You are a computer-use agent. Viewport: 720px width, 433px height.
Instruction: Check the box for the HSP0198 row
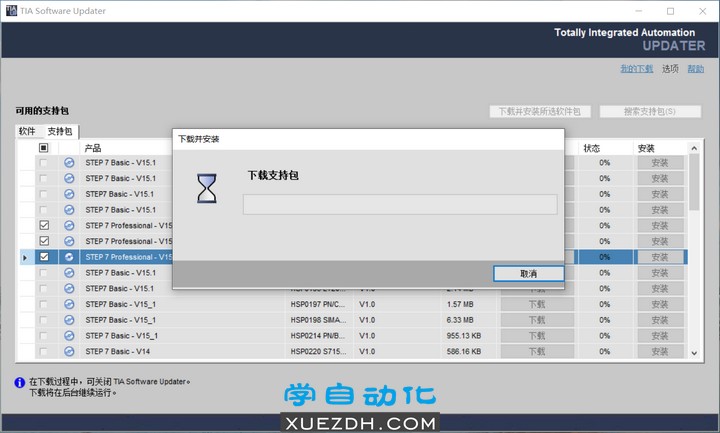pyautogui.click(x=43, y=320)
